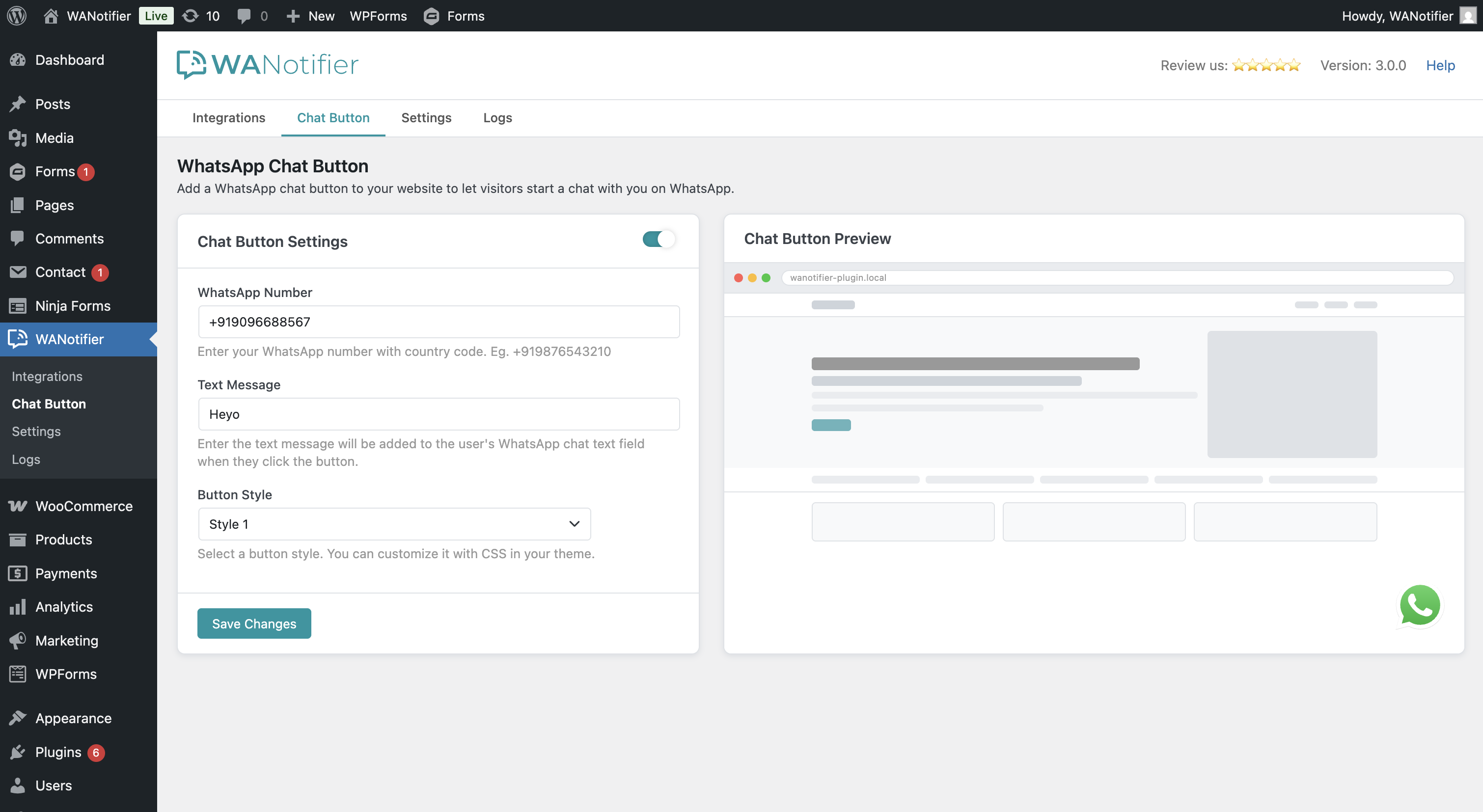
Task: Click the Analytics bar chart icon
Action: (17, 607)
